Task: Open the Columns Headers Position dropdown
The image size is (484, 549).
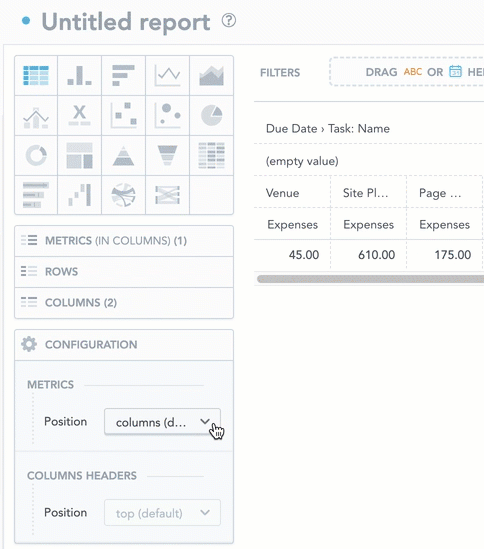Action: point(163,513)
